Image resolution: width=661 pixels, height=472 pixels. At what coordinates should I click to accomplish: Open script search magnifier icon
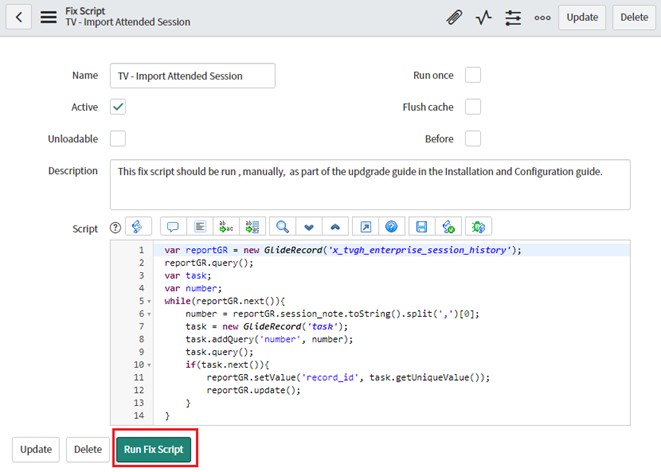click(282, 227)
